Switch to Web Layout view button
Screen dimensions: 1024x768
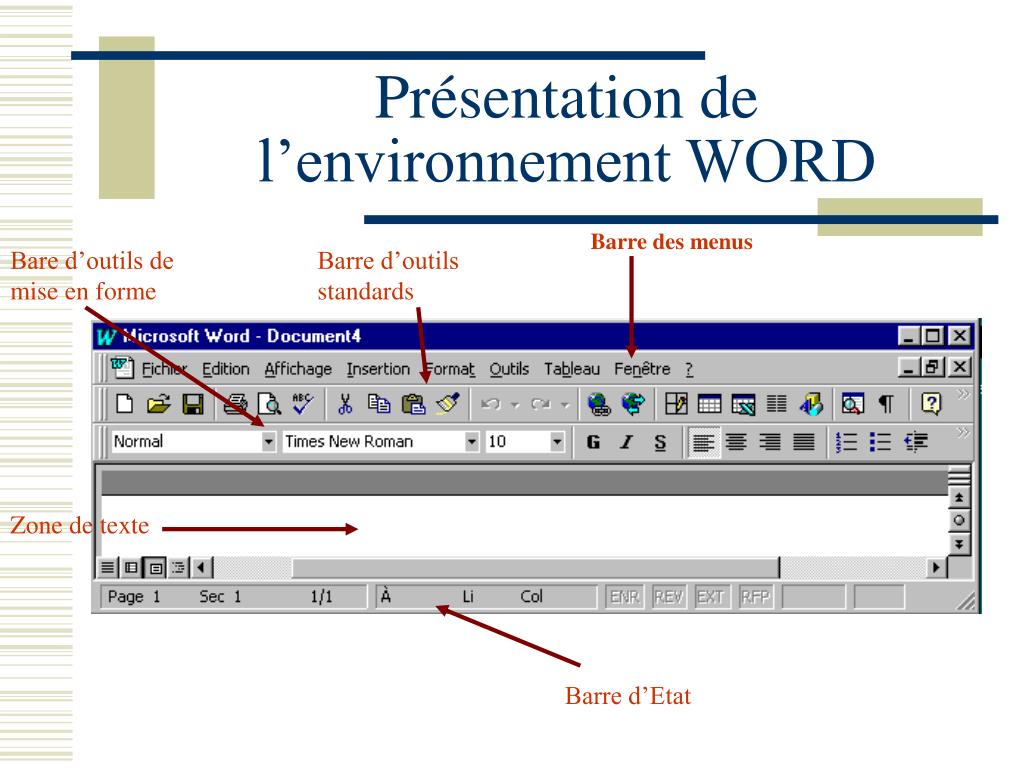pyautogui.click(x=131, y=568)
